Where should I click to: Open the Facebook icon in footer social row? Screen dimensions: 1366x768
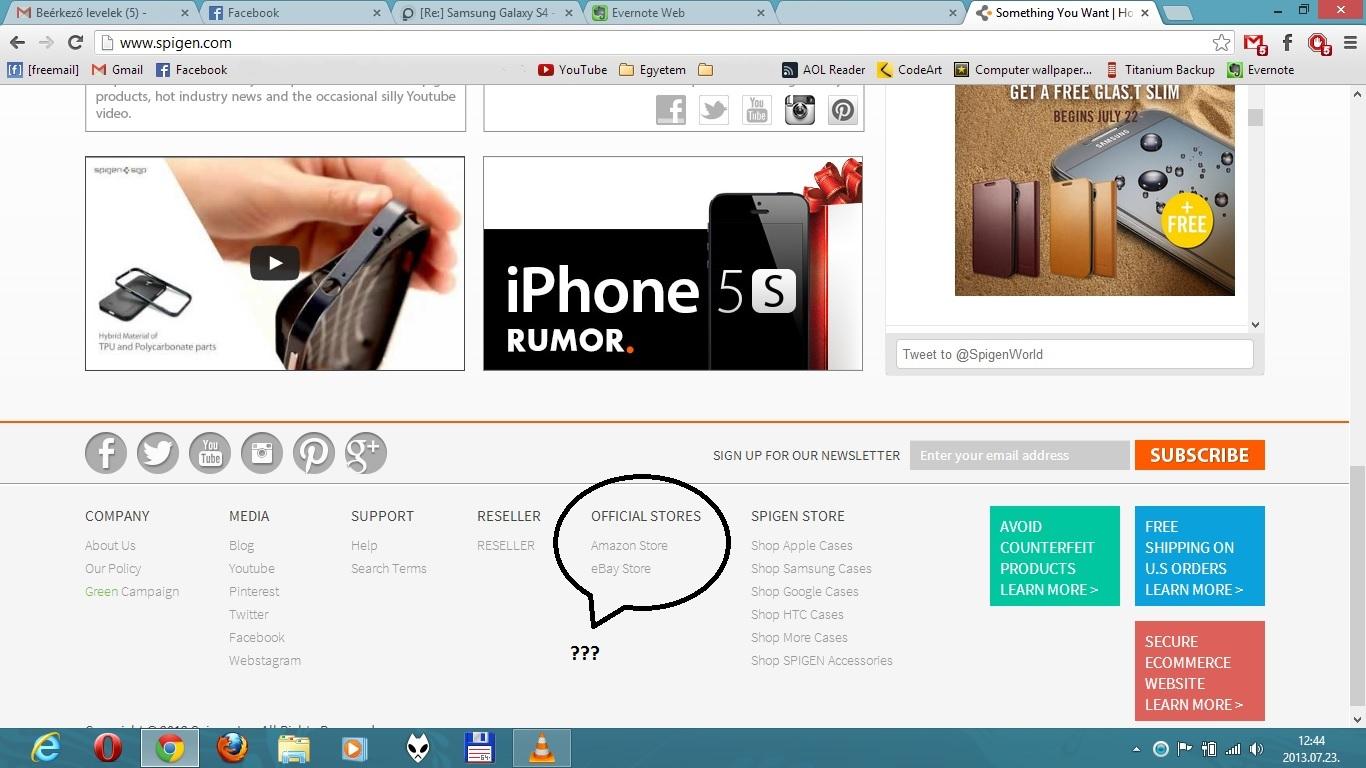click(x=106, y=453)
